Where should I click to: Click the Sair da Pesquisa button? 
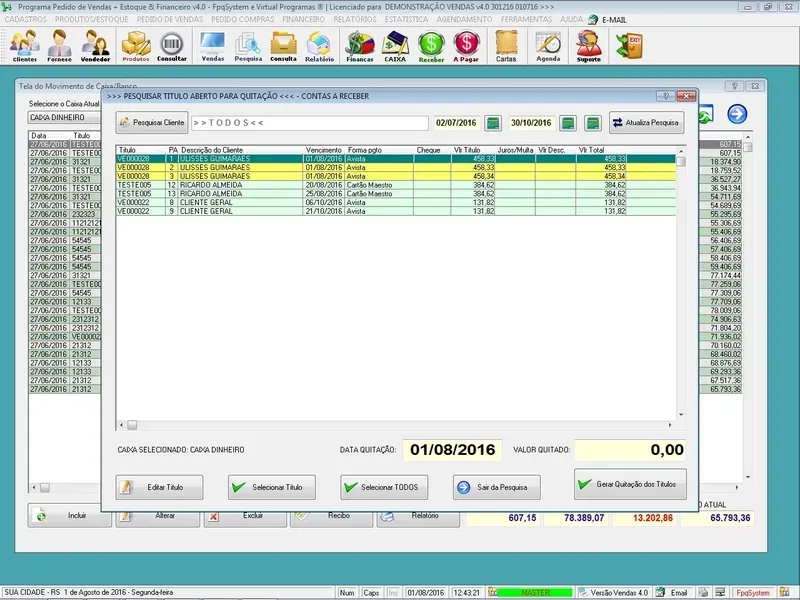(x=497, y=487)
